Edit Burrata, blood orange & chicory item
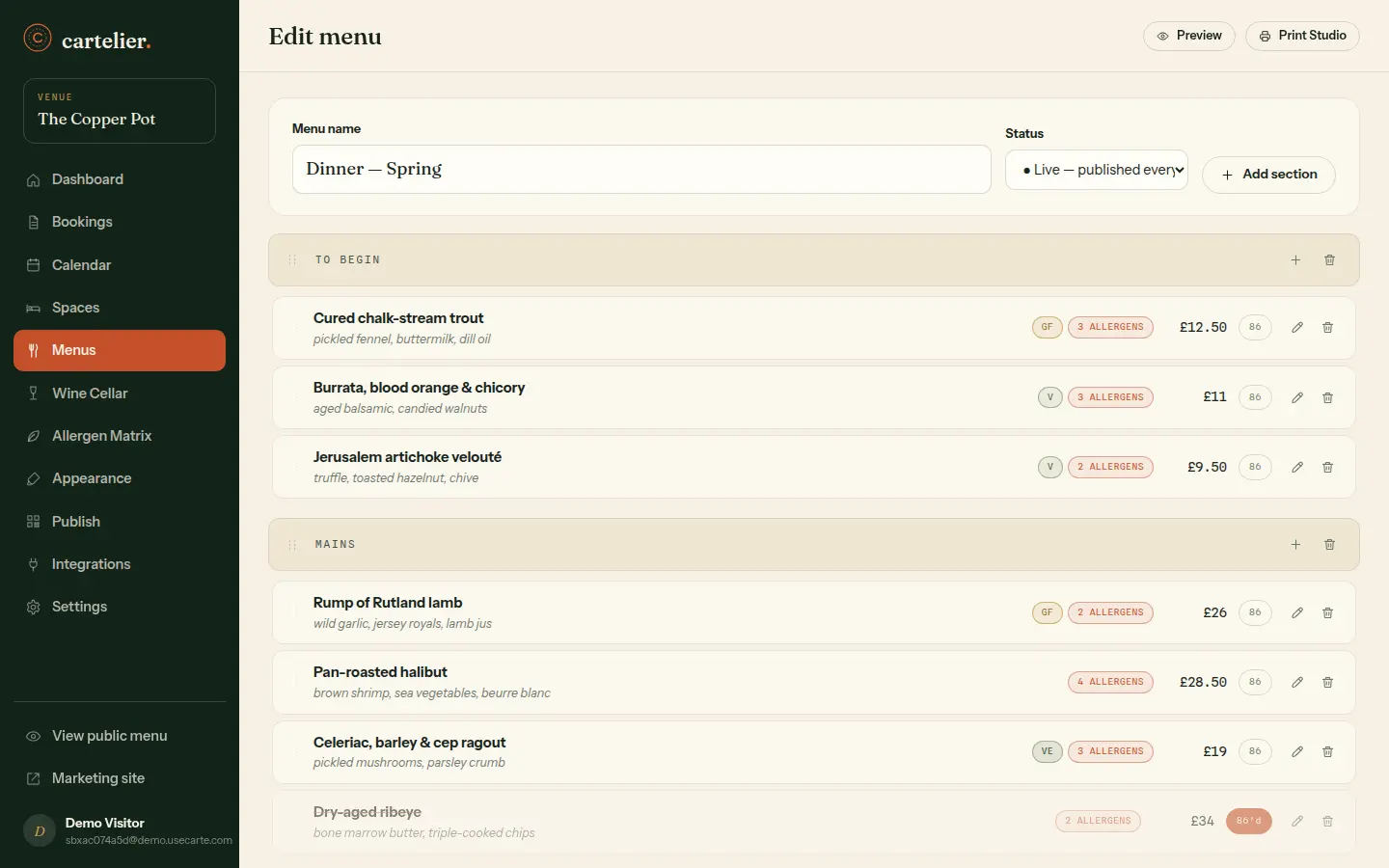 coord(1297,397)
